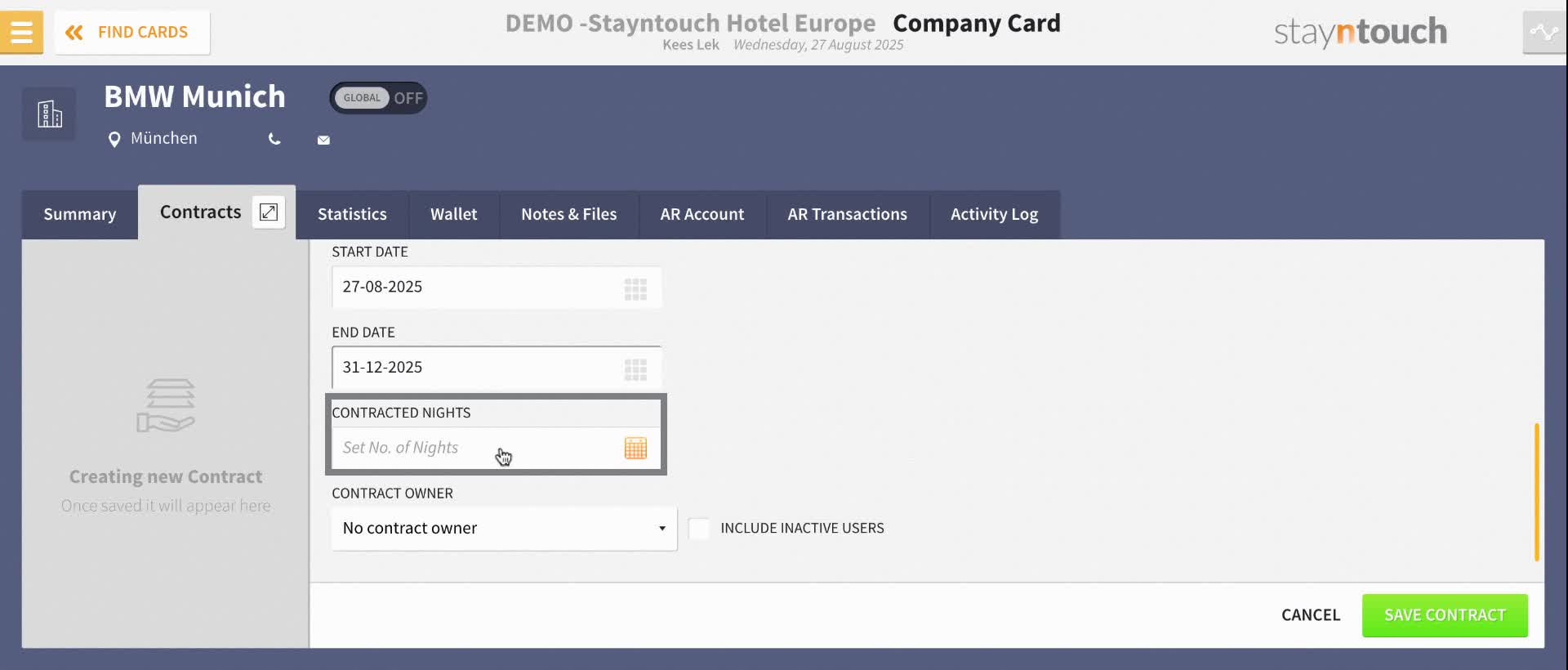This screenshot has width=1568, height=670.
Task: Open the Wallet tab
Action: [454, 214]
